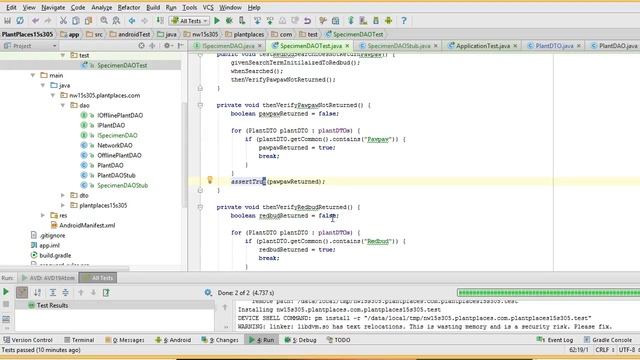Click the Back navigation arrow
640x360 pixels.
132,20
